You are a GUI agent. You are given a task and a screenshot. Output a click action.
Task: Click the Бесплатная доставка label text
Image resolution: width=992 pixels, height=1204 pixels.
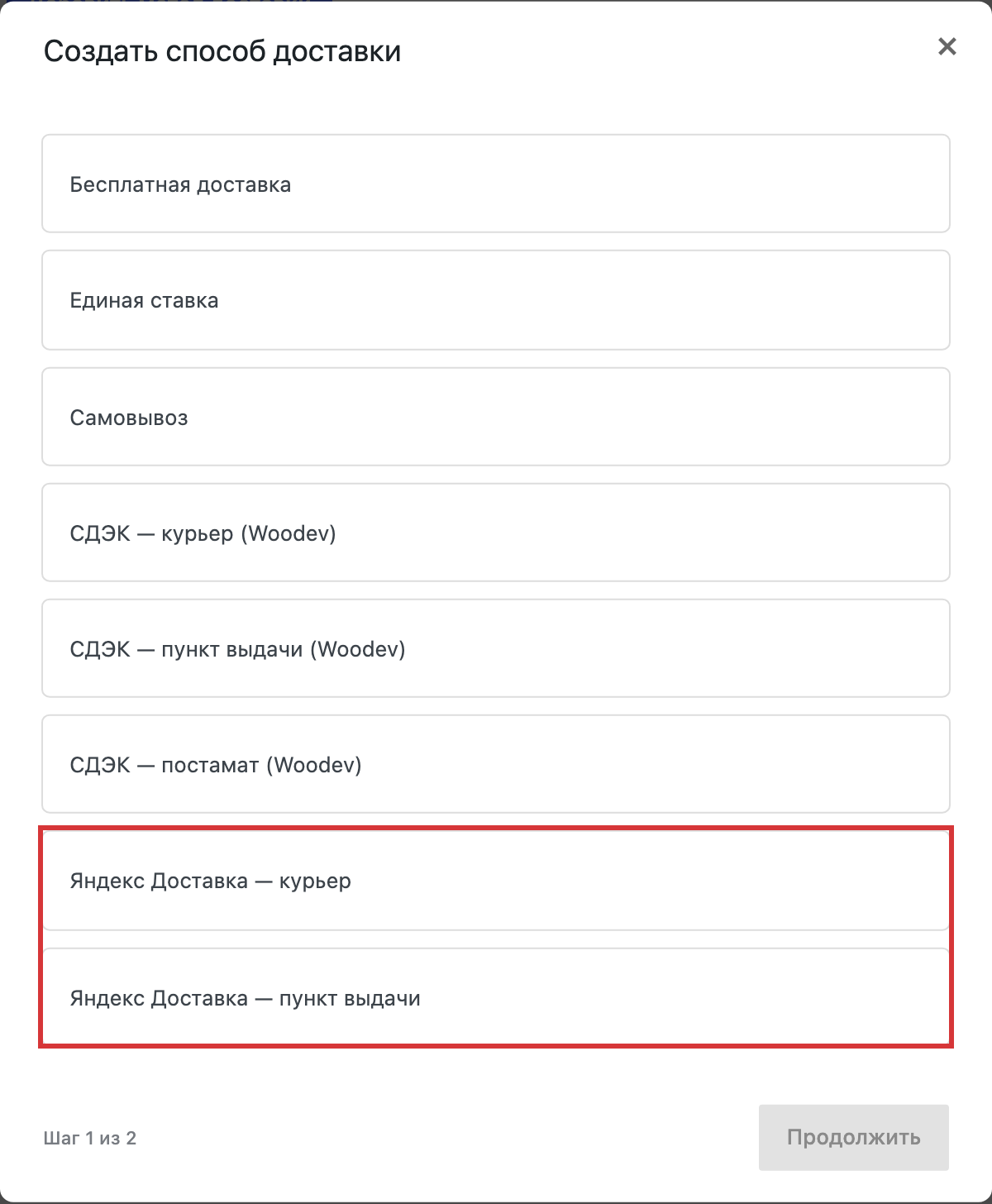click(180, 184)
